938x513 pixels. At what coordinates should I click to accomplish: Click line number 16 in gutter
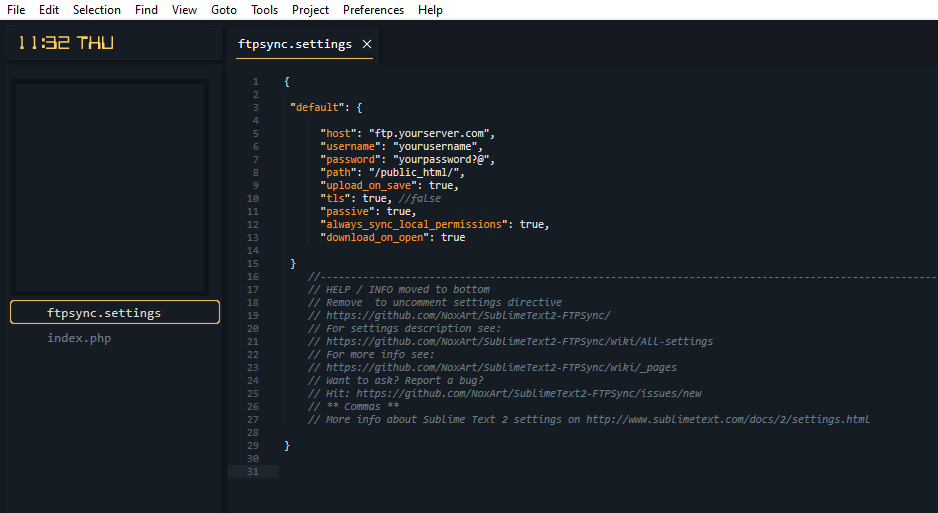253,276
